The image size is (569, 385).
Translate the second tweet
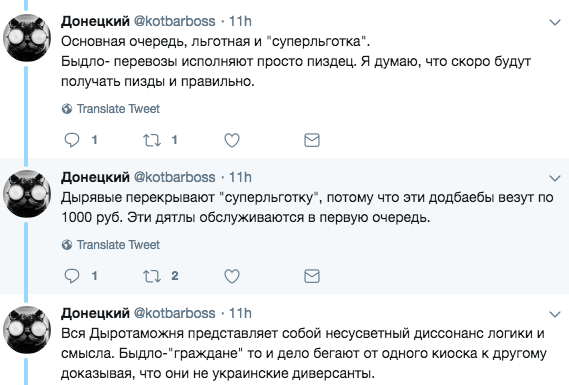pyautogui.click(x=111, y=245)
